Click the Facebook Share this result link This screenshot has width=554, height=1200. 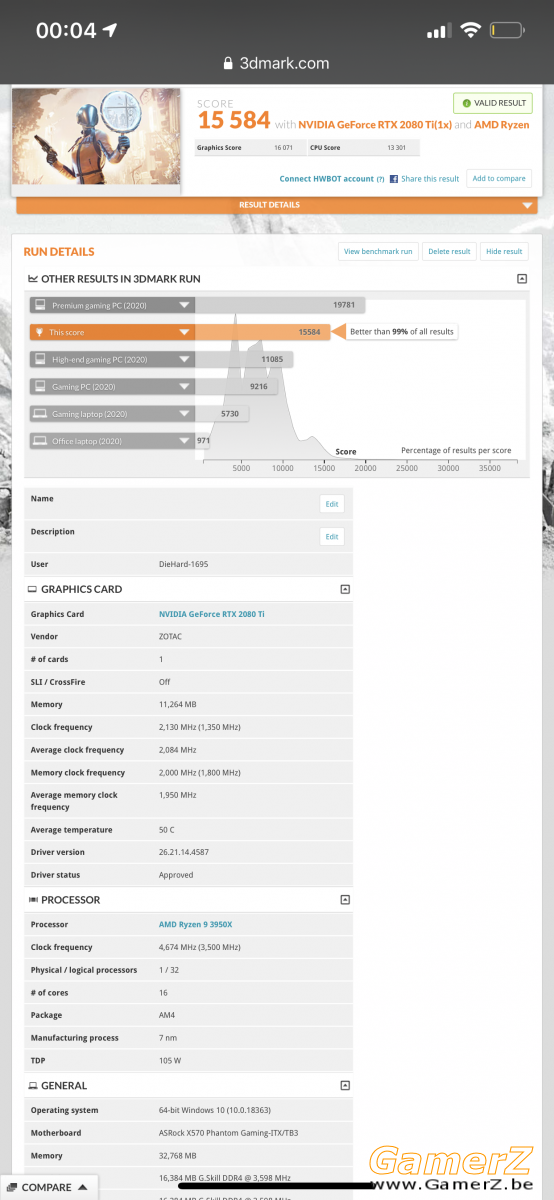tap(424, 179)
